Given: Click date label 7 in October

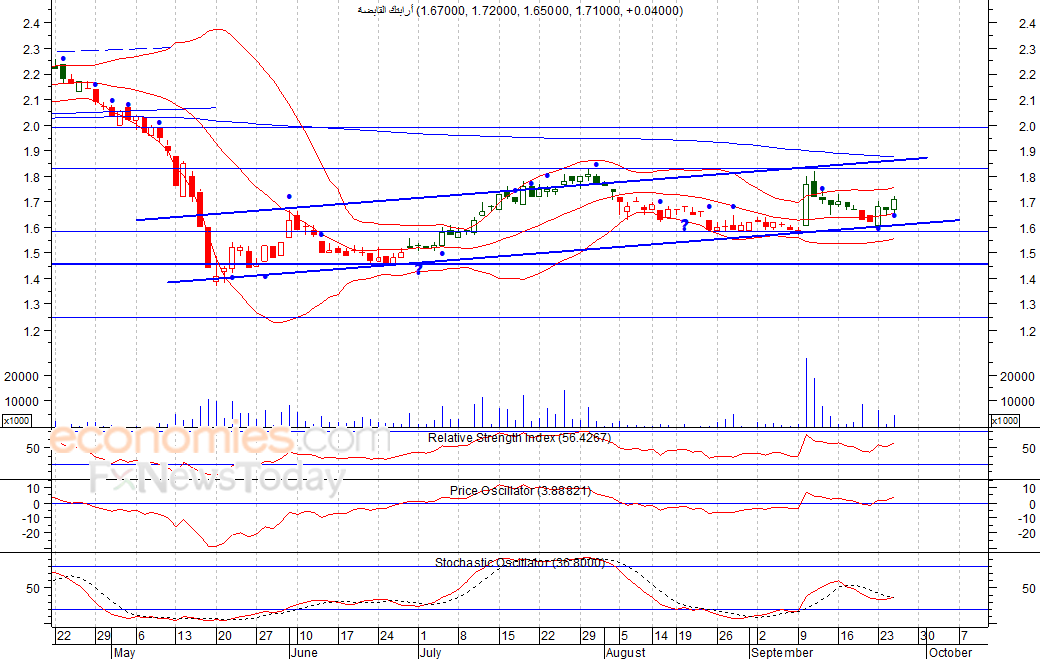Looking at the screenshot, I should [x=965, y=636].
